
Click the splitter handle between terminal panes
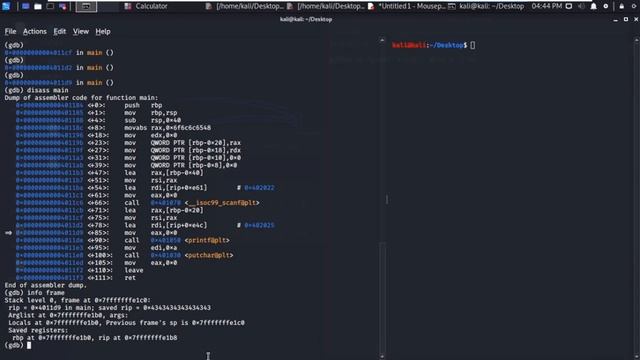tap(387, 200)
